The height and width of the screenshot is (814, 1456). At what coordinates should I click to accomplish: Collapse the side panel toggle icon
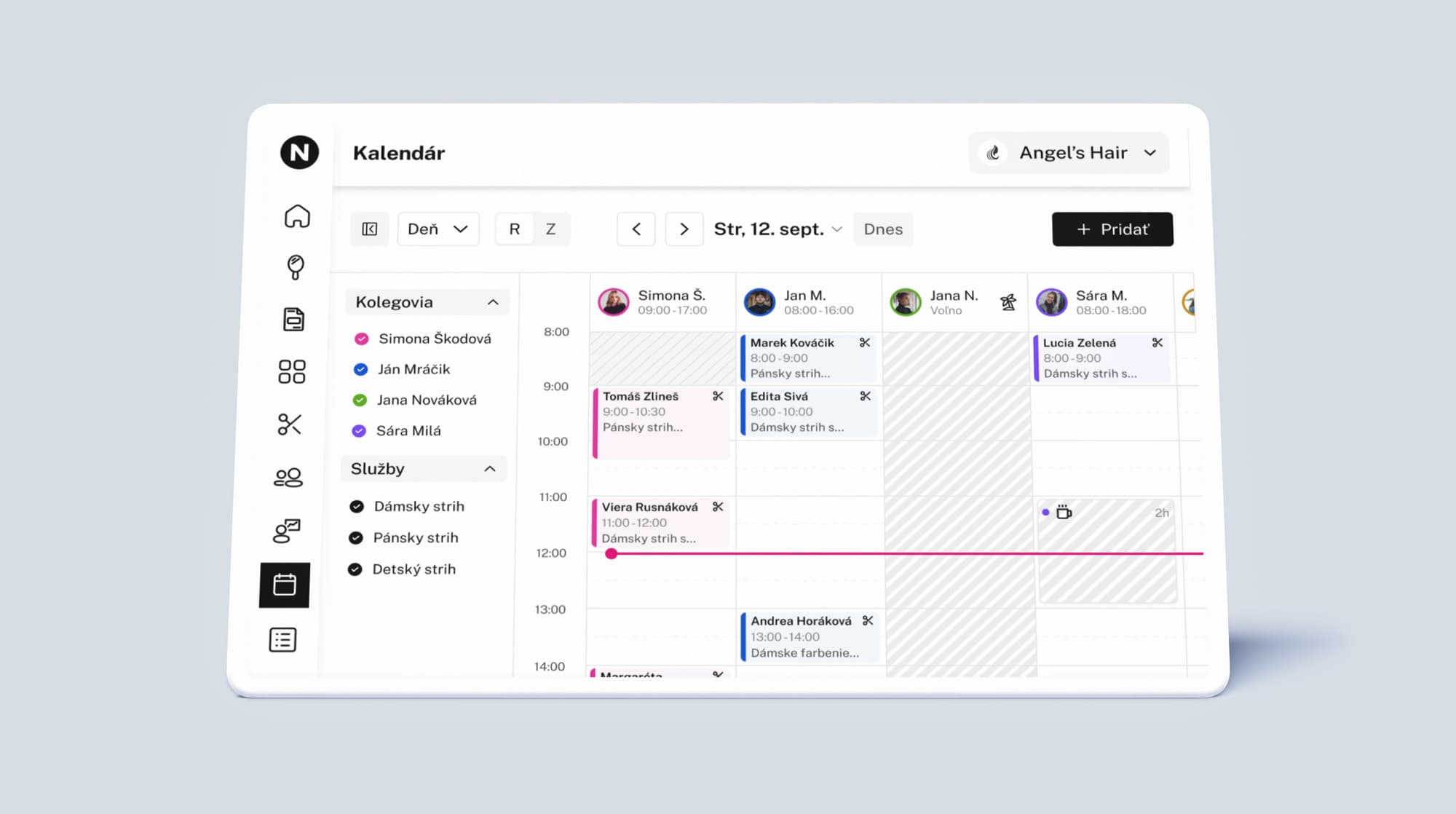(370, 229)
